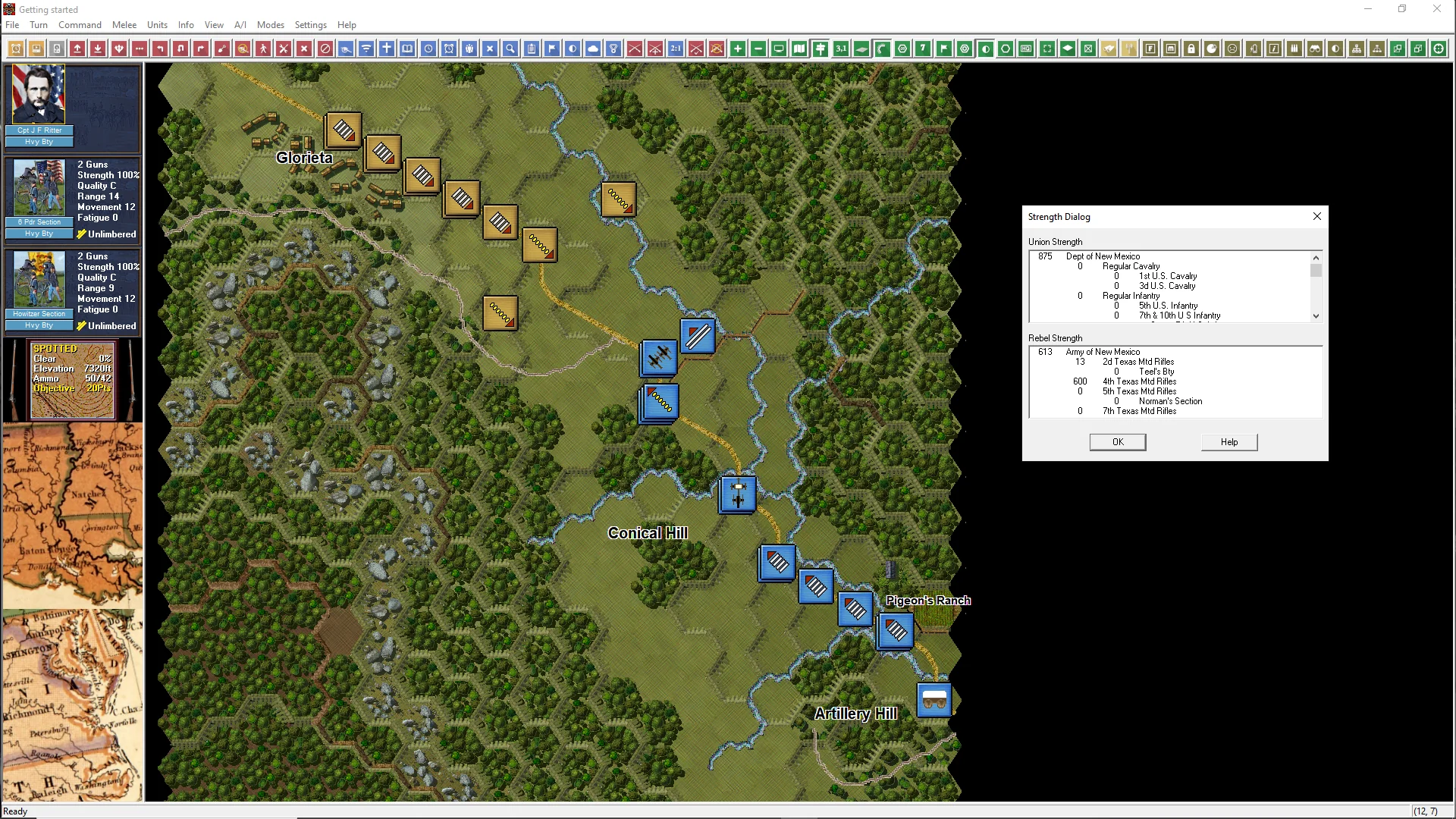Toggle the signpost map labels button

(x=820, y=49)
